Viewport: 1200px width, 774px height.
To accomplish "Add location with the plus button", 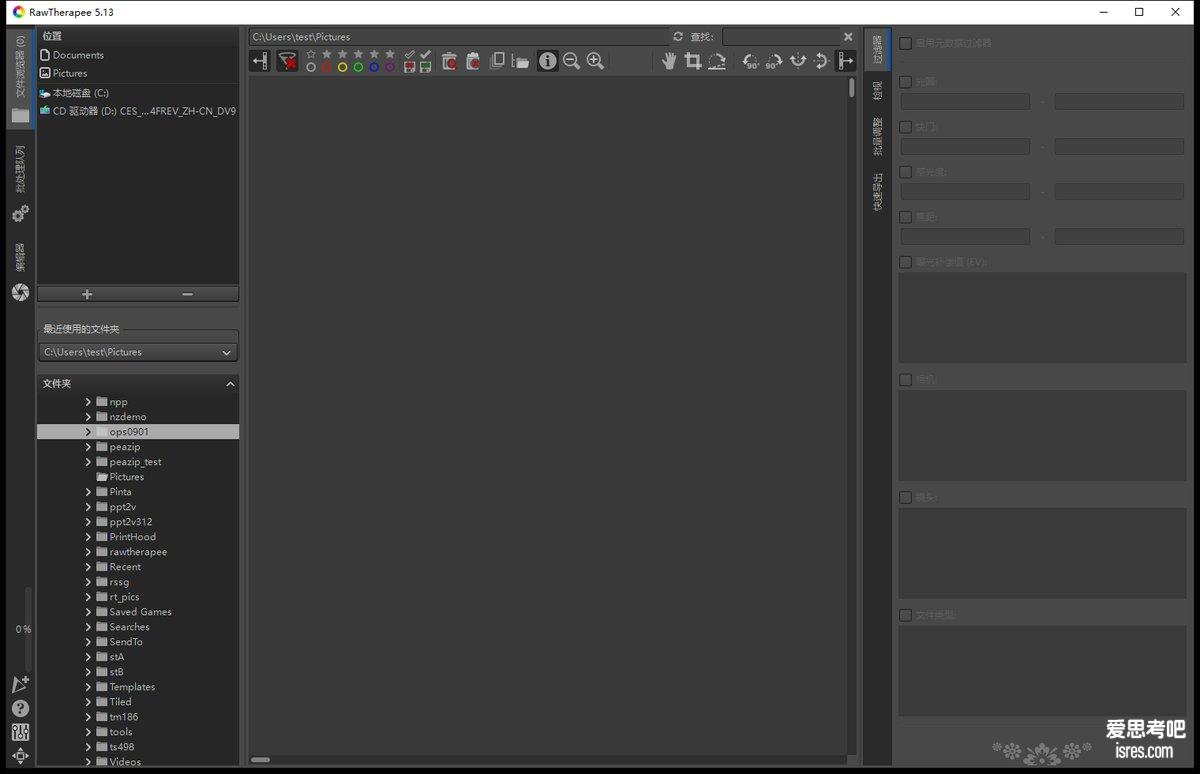I will pos(87,294).
